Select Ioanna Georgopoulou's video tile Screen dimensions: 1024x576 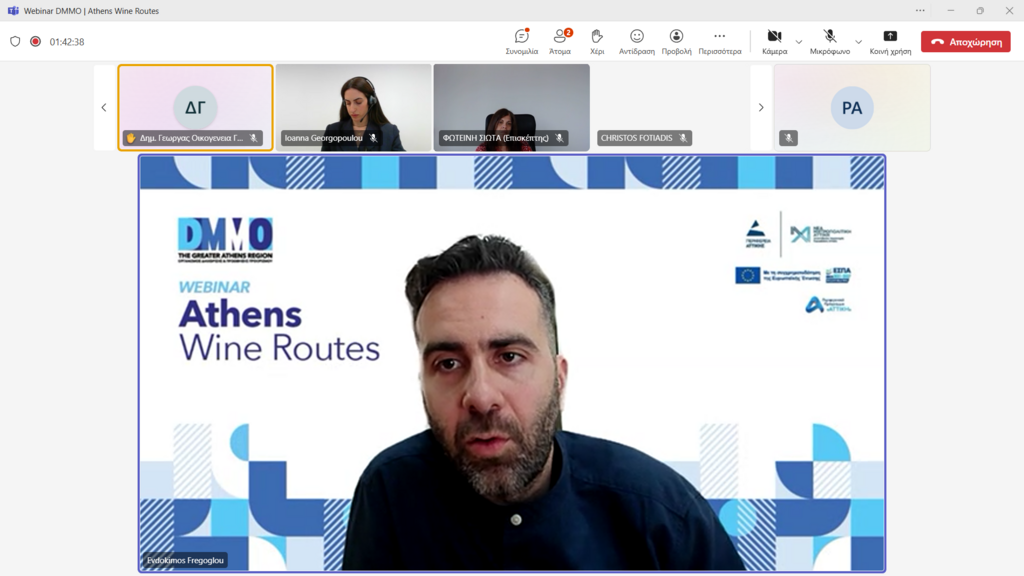(x=353, y=108)
